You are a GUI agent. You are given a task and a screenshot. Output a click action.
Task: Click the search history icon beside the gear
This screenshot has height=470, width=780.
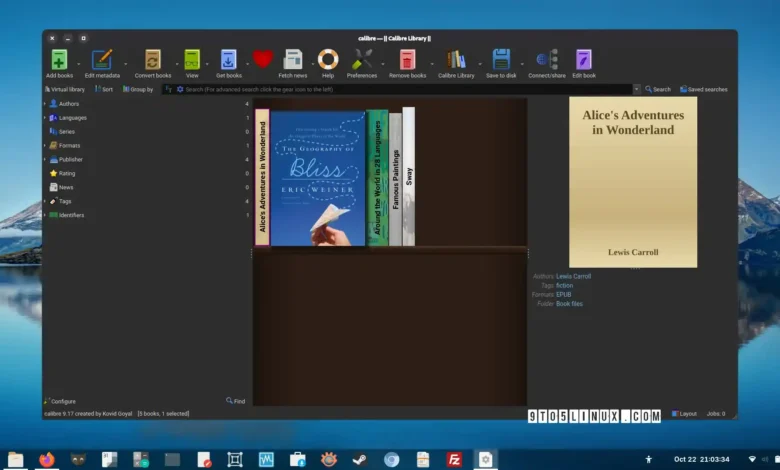click(169, 90)
